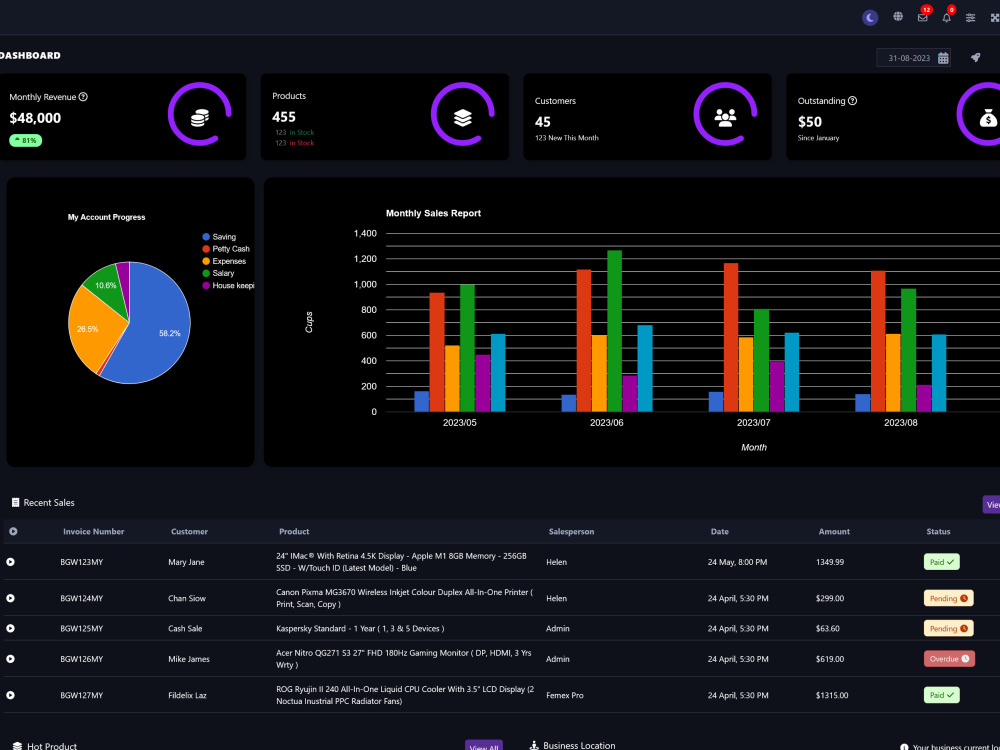Image resolution: width=1000 pixels, height=750 pixels.
Task: Click the 81% growth badge
Action: pos(26,140)
